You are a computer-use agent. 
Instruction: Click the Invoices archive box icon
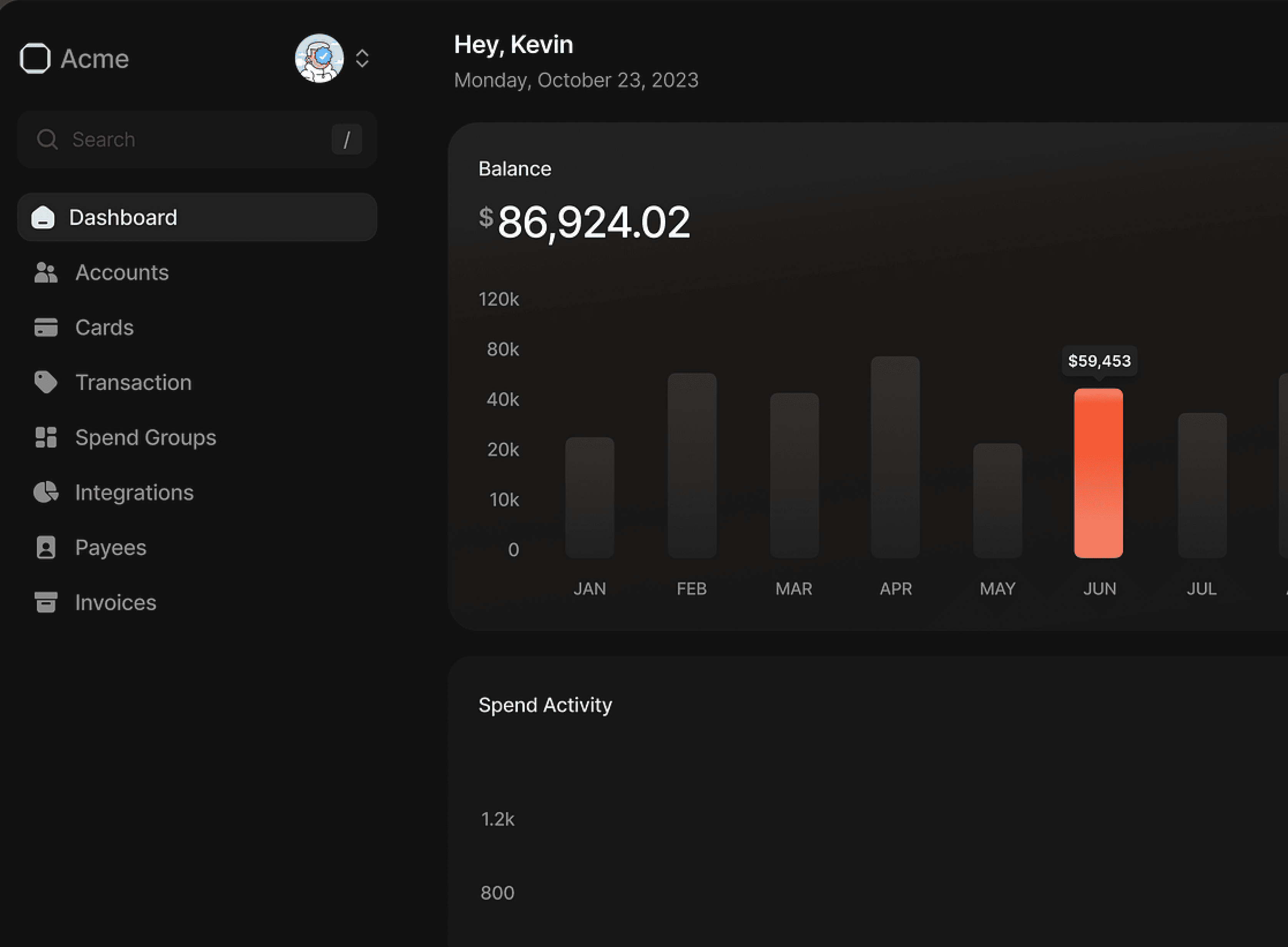coord(46,602)
